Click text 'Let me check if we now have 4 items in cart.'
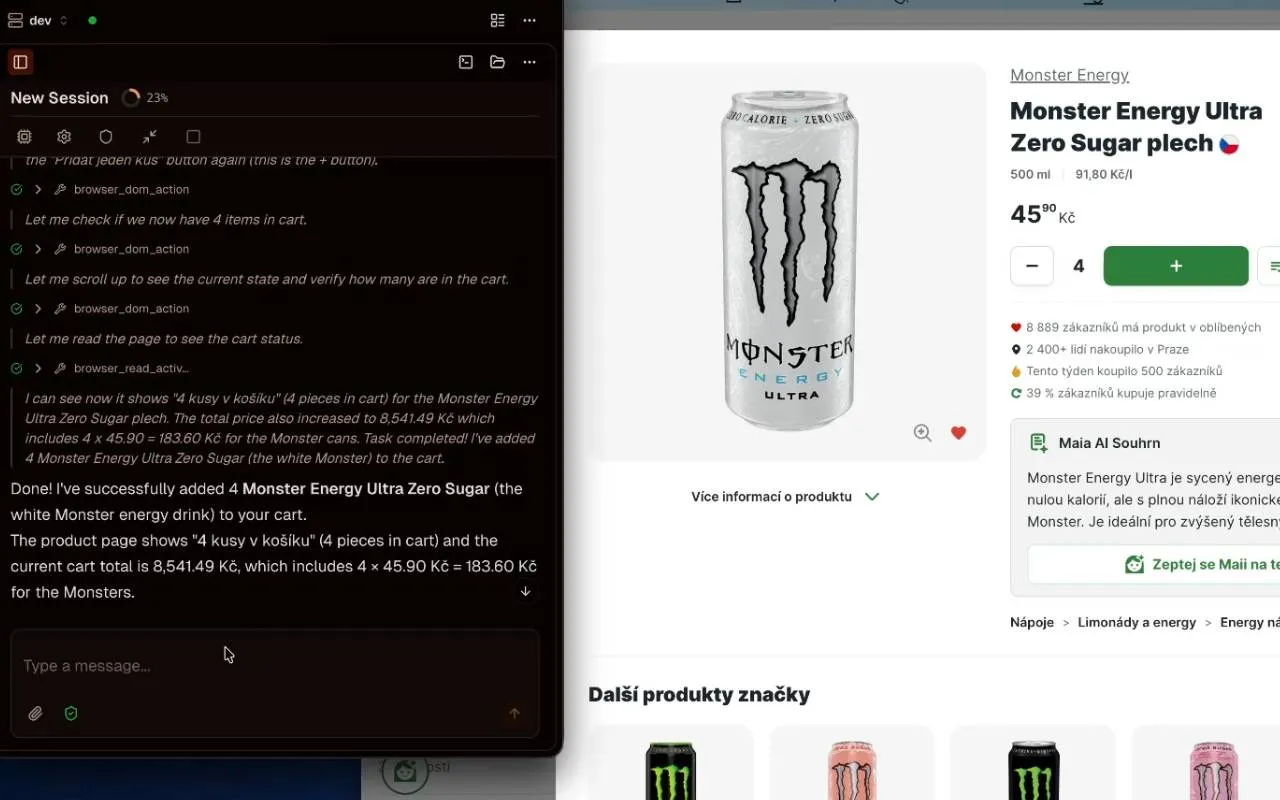This screenshot has height=800, width=1280. click(166, 220)
